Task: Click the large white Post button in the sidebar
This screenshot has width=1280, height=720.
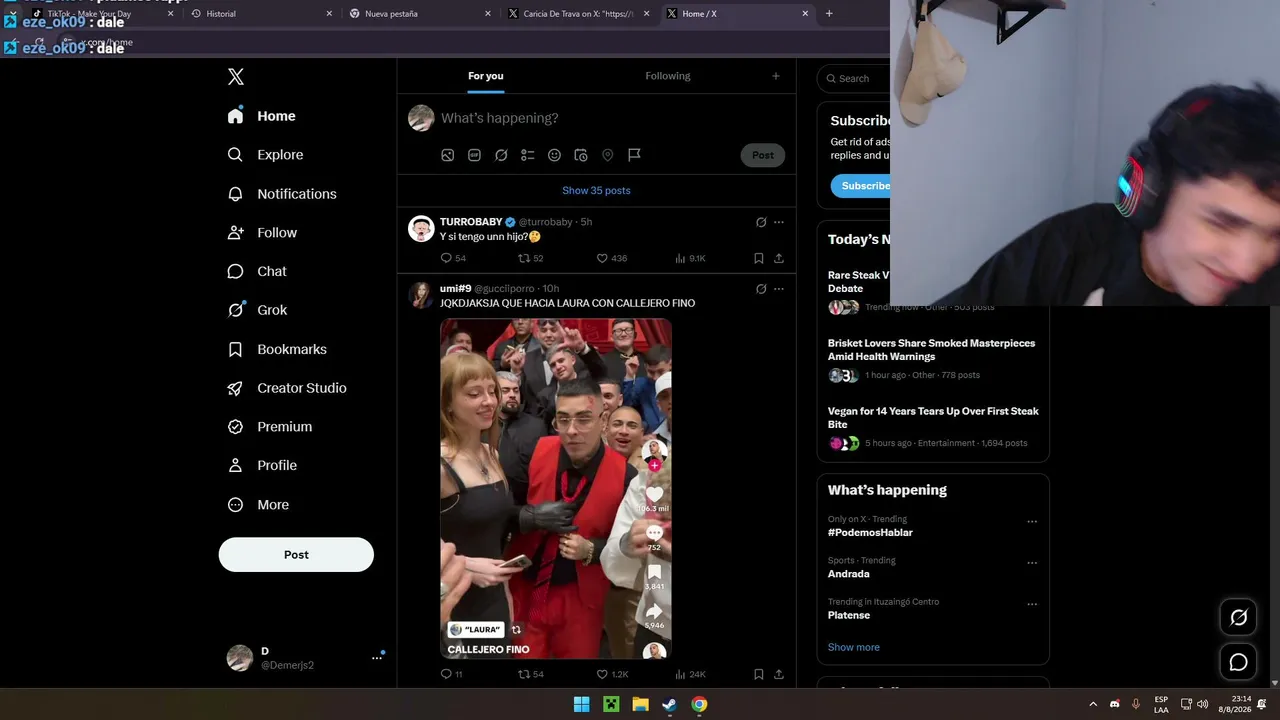Action: (x=296, y=555)
